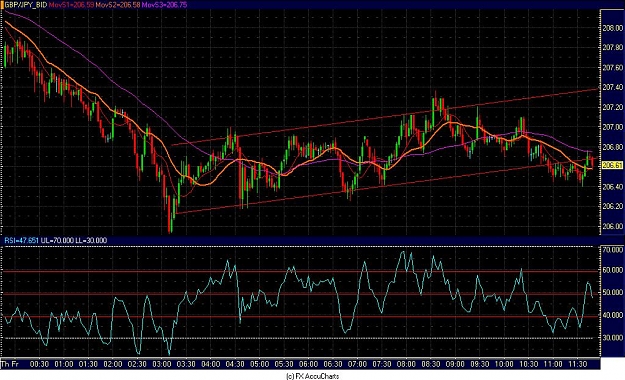
Task: Click the 30.000 RSI scale label
Action: tap(613, 337)
